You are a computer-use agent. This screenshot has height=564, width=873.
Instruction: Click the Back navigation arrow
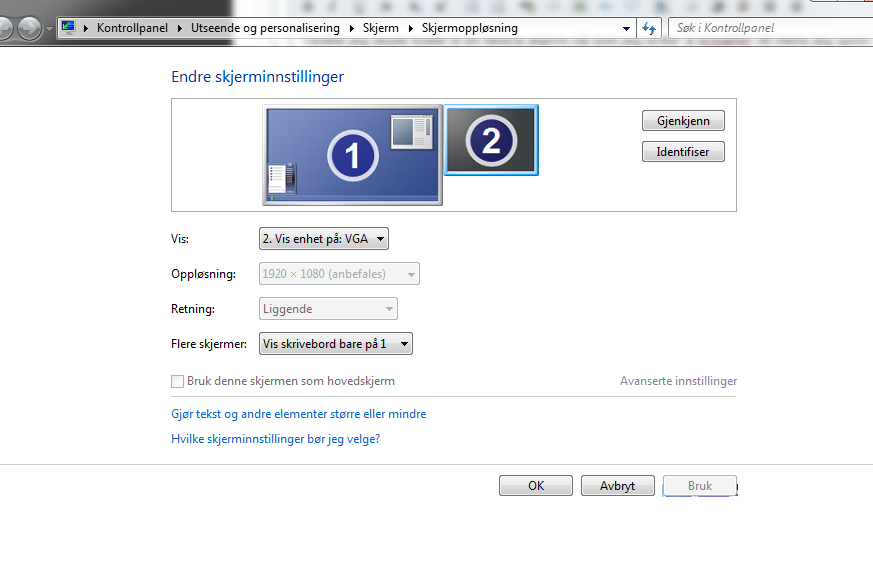(5, 28)
